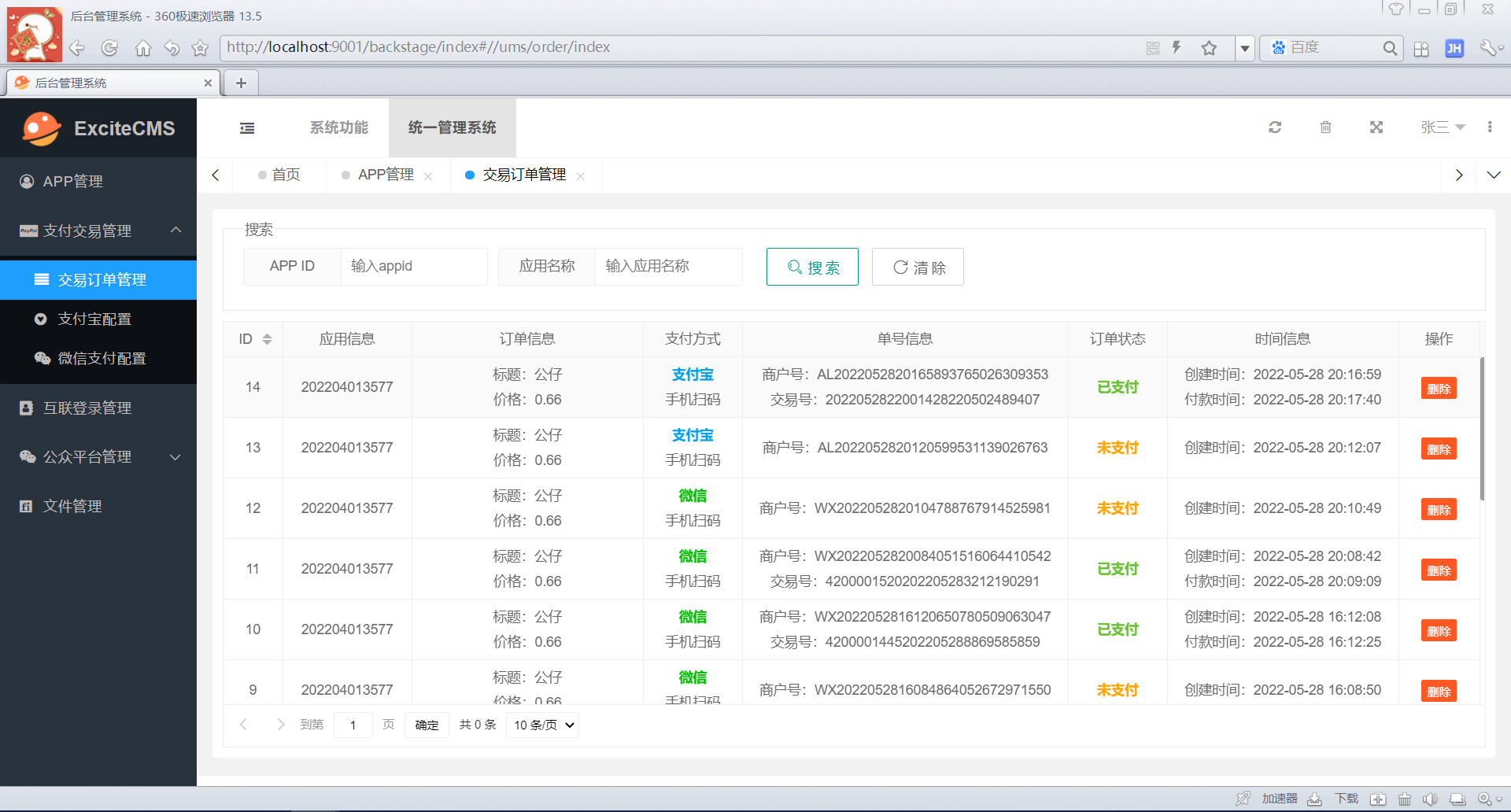Image resolution: width=1511 pixels, height=812 pixels.
Task: Collapse the 支付交易管理 sidebar menu
Action: point(98,231)
